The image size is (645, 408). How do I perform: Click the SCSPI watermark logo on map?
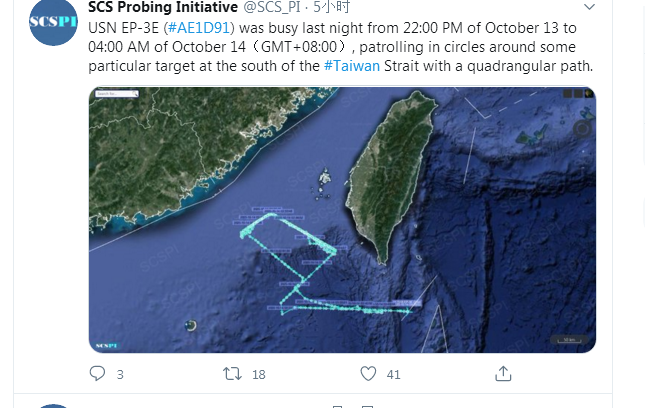point(106,345)
